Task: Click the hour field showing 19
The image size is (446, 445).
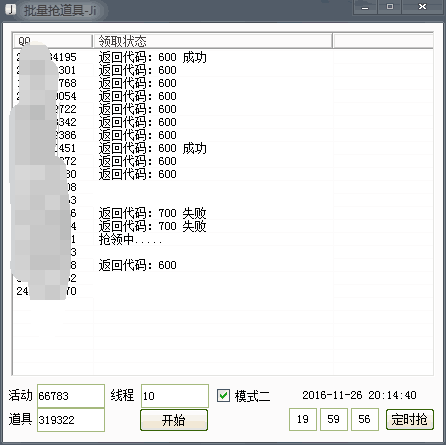Action: tap(303, 419)
